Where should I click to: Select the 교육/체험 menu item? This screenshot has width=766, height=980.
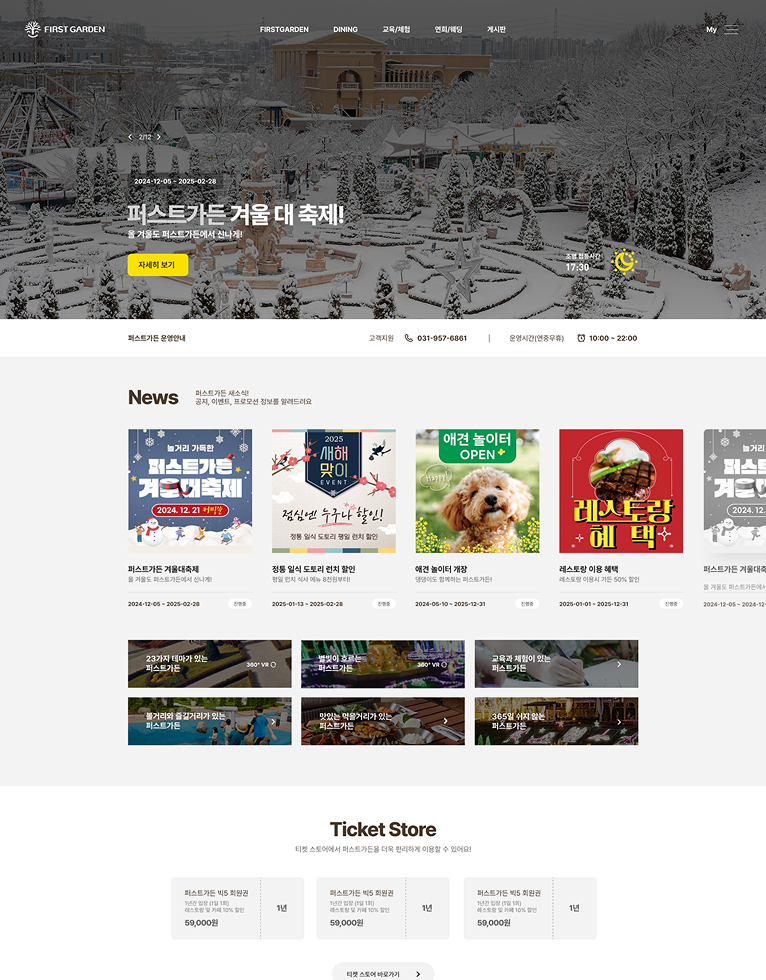pyautogui.click(x=396, y=29)
